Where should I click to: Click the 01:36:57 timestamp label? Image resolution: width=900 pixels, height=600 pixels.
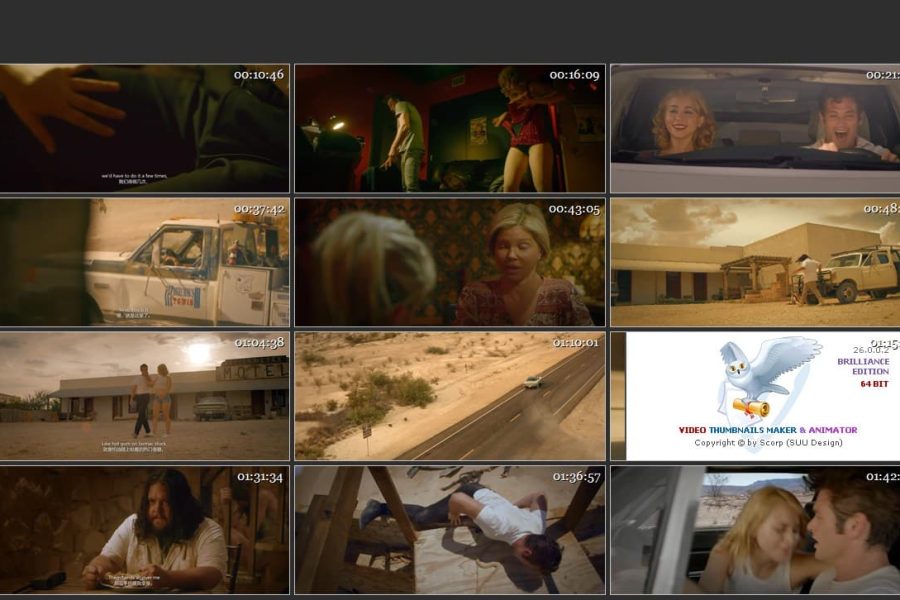click(574, 477)
